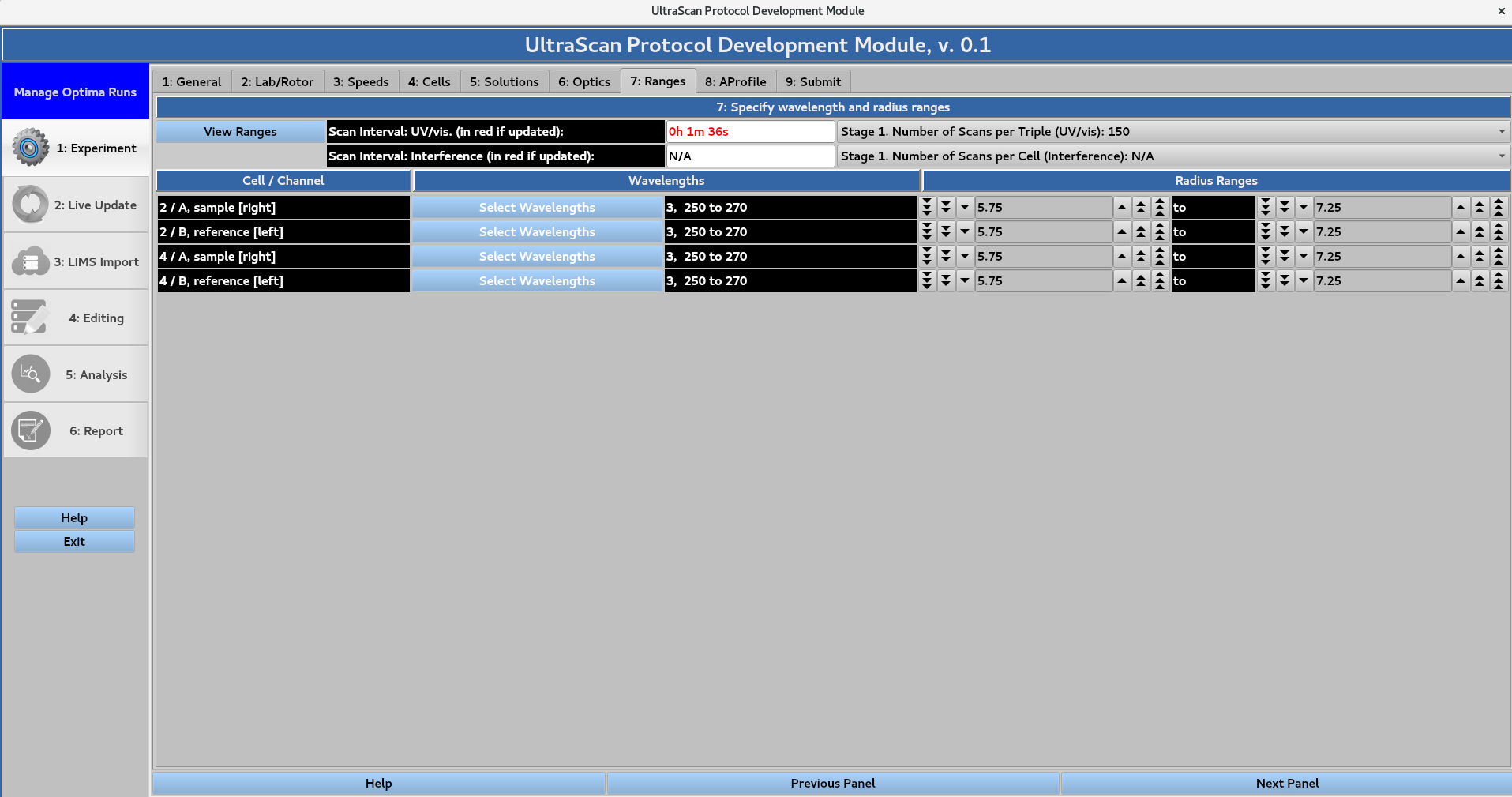Click the UV/vis scan interval field showing 0h 1m 36s
Screen dimensions: 1512x797
pyautogui.click(x=749, y=131)
